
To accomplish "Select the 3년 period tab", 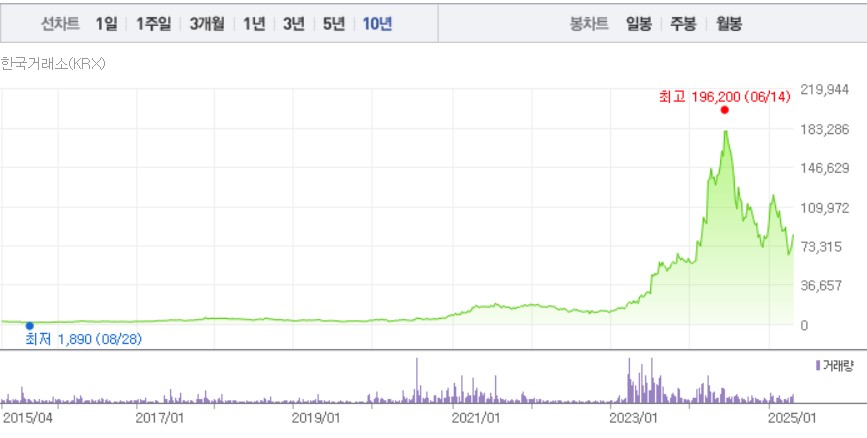I will click(294, 24).
